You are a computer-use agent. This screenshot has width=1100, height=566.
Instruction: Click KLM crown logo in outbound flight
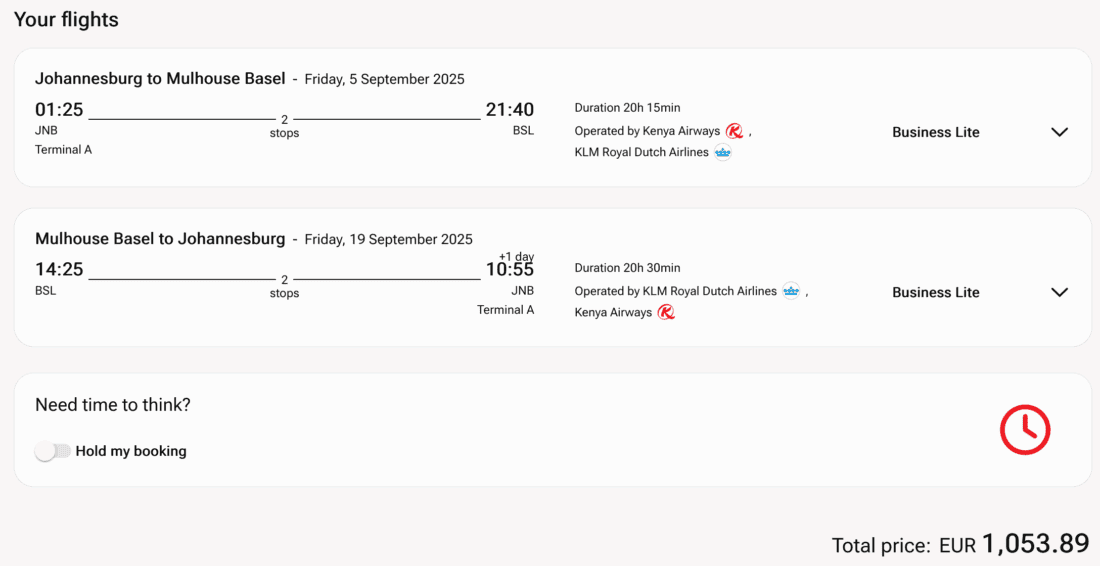(x=723, y=152)
